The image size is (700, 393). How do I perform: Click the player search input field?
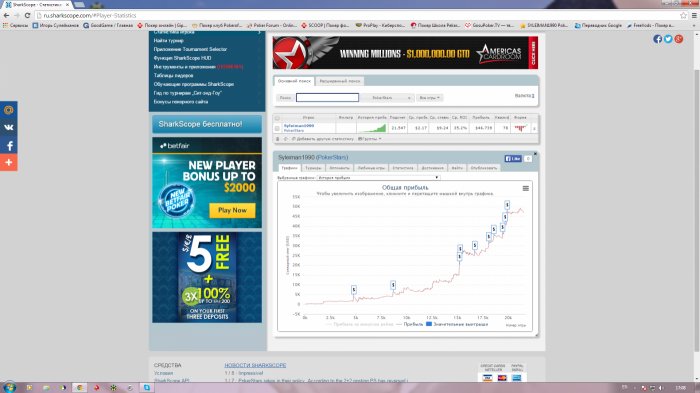(327, 97)
